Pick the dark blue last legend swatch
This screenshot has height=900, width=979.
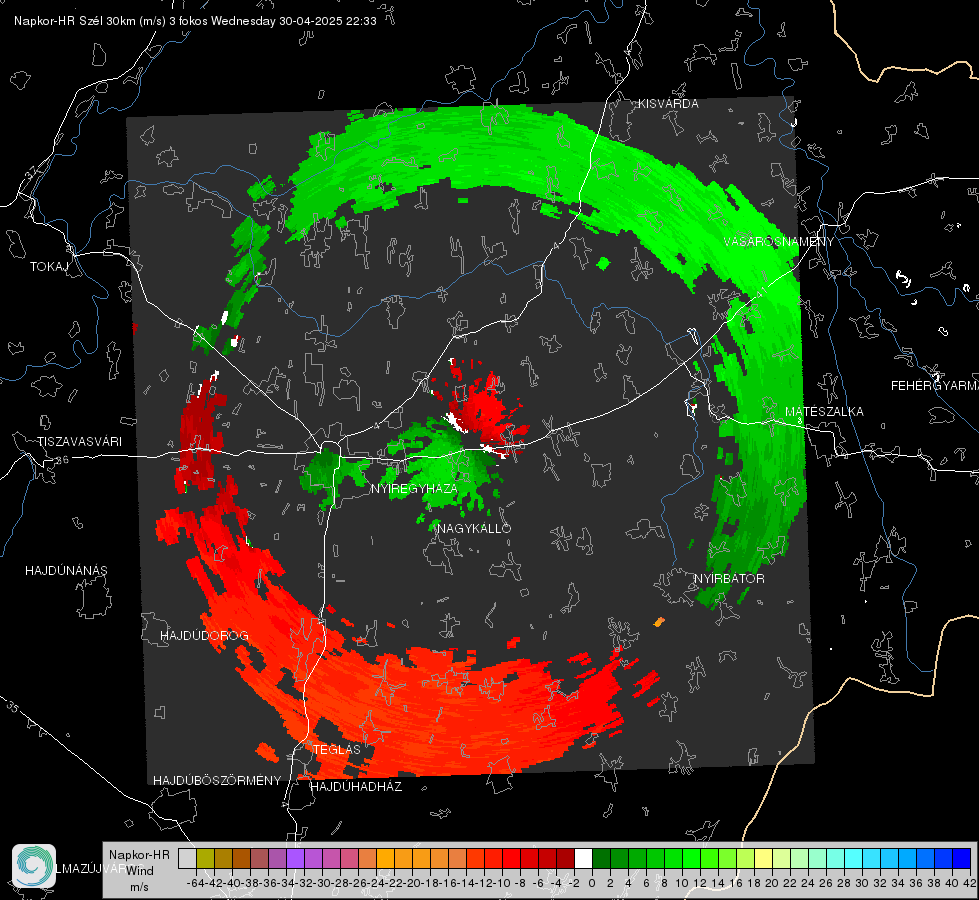(x=962, y=858)
